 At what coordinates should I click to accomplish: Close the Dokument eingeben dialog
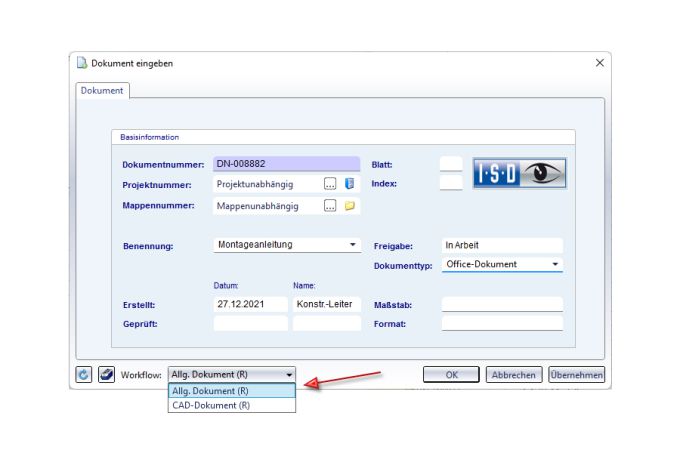pos(599,63)
